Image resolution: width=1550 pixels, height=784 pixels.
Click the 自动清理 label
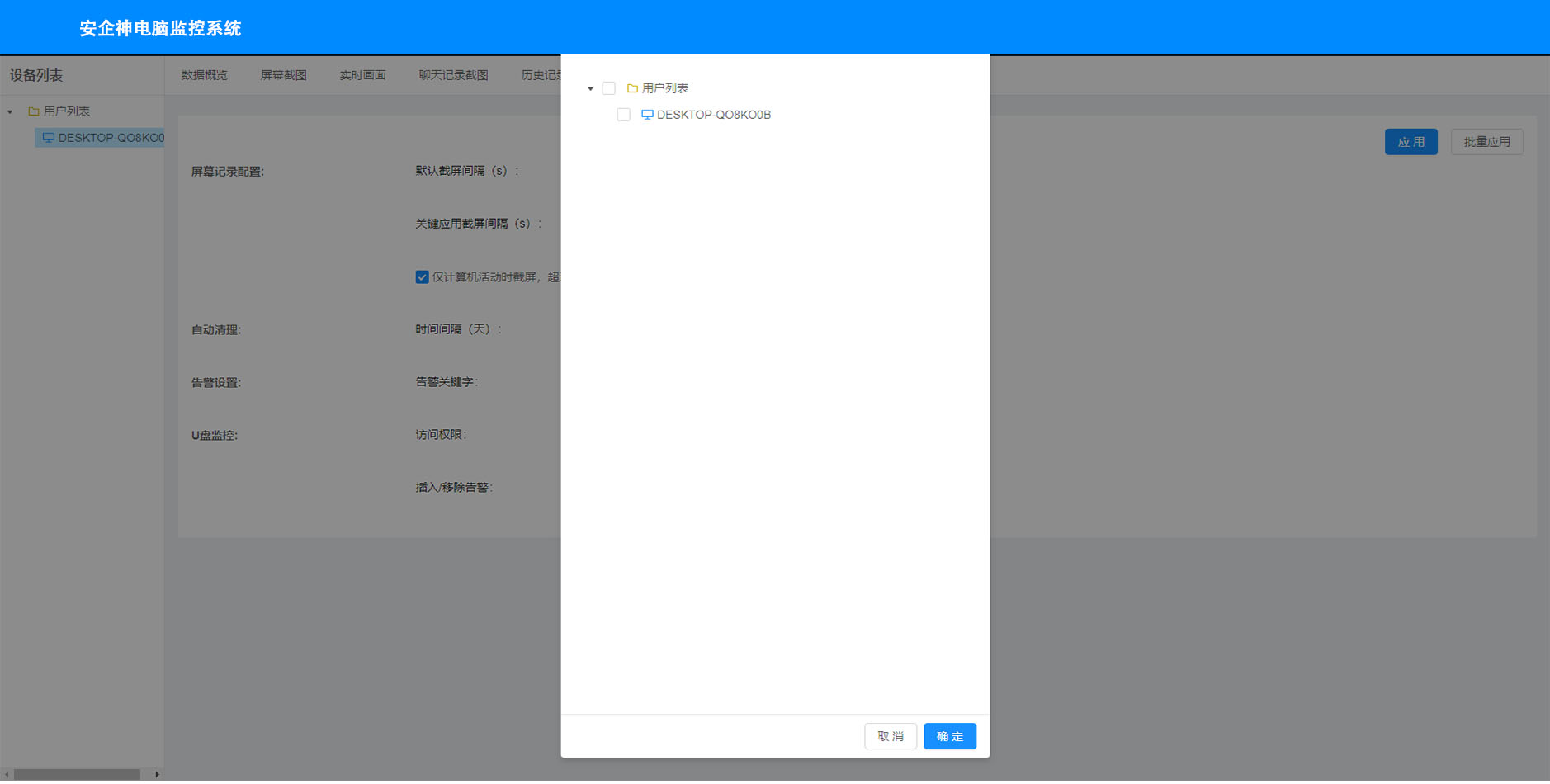coord(216,330)
